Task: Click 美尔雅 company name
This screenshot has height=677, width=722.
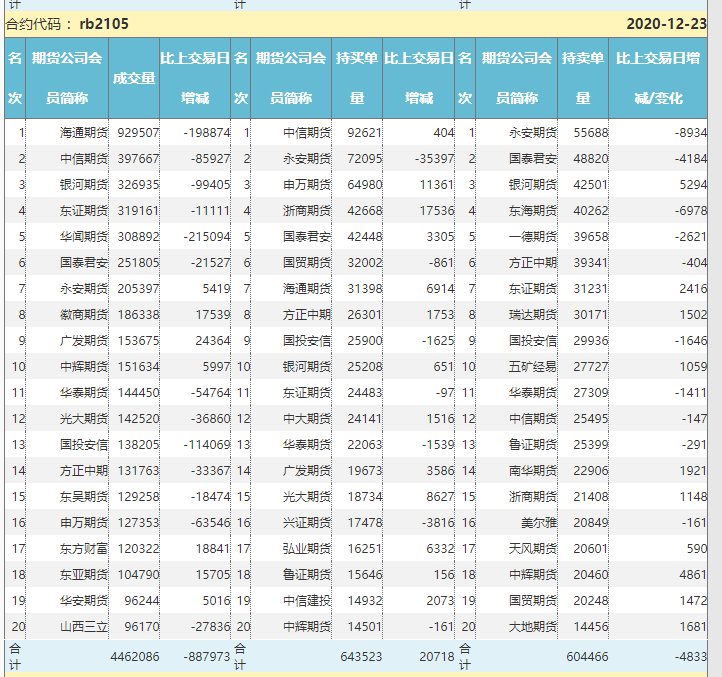Action: (539, 523)
